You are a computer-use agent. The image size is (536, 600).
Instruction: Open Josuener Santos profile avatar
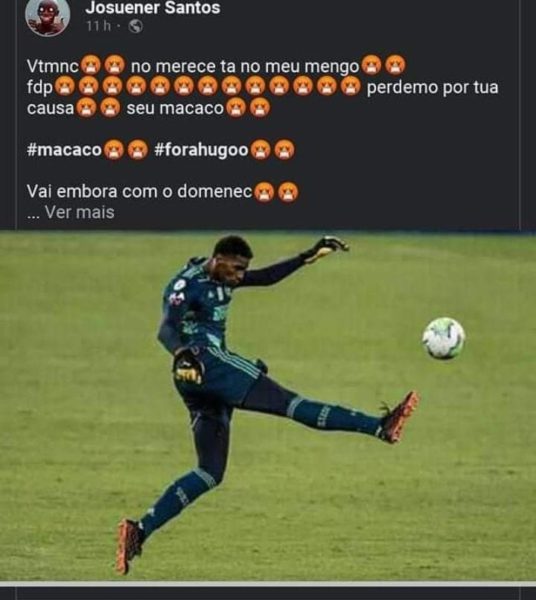click(x=47, y=16)
